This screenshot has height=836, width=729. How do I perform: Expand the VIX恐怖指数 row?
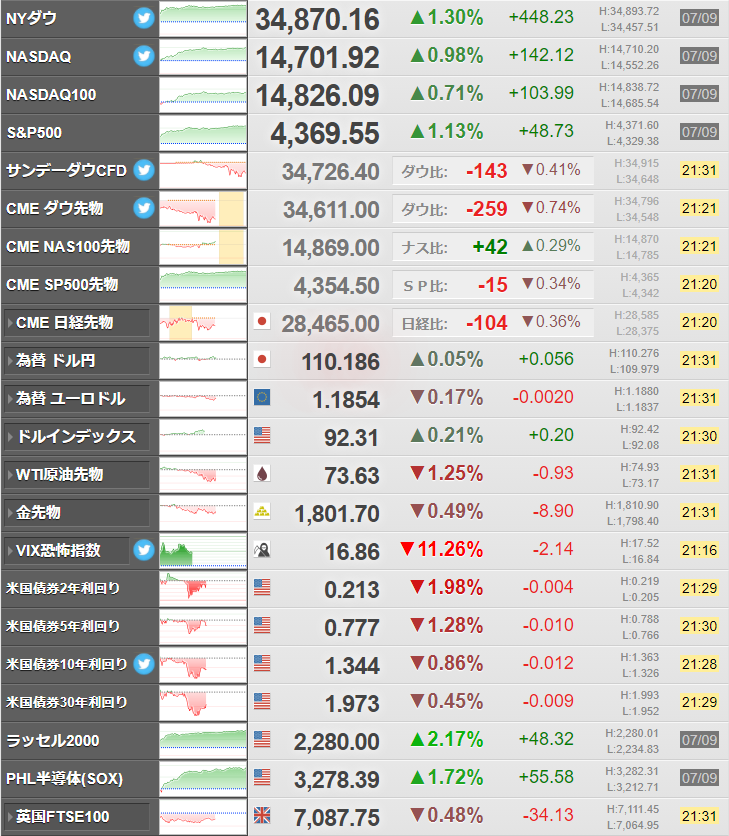point(67,550)
